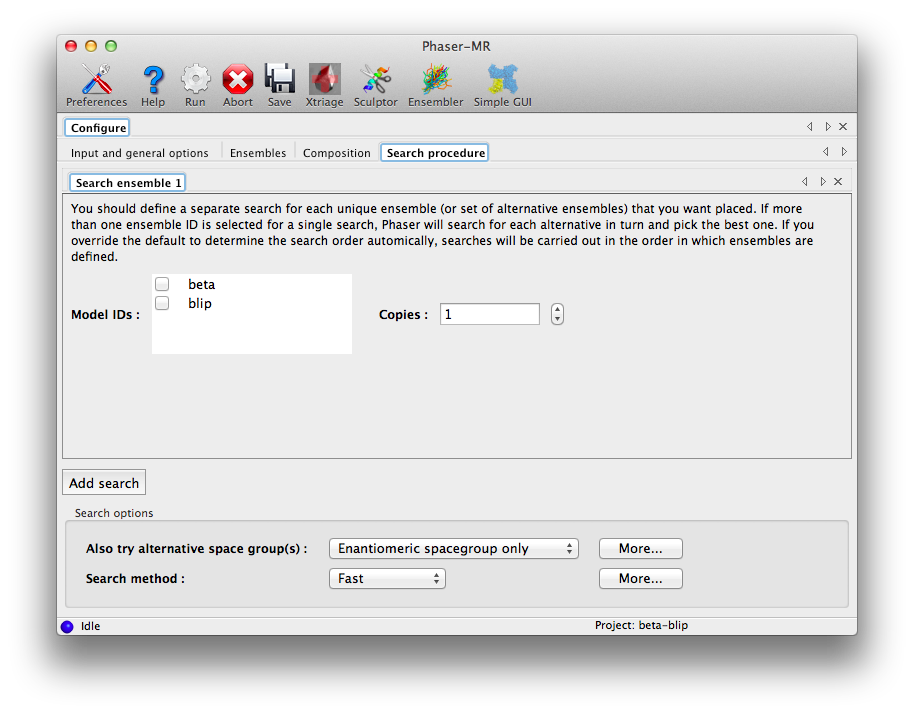Viewport: 914px width, 714px height.
Task: Click the Add search button
Action: tap(103, 482)
